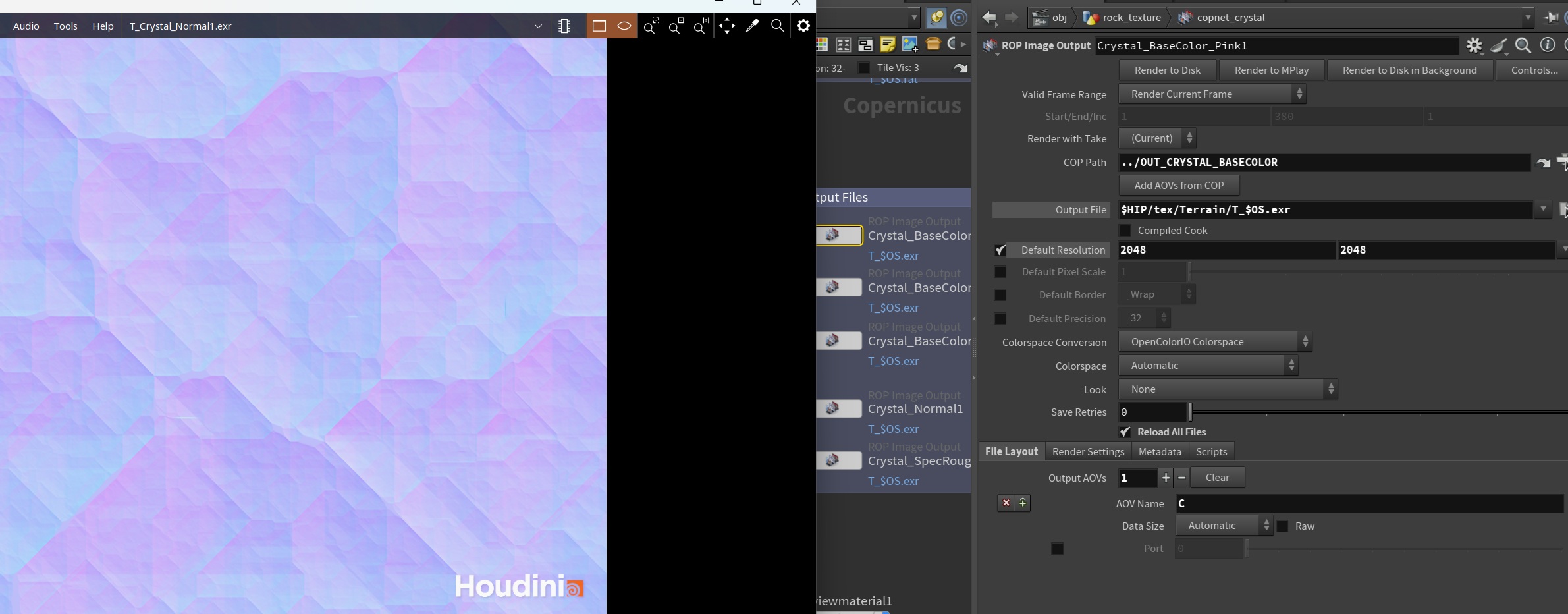Select the plain magnifier zoom tool in MPlay

[777, 26]
